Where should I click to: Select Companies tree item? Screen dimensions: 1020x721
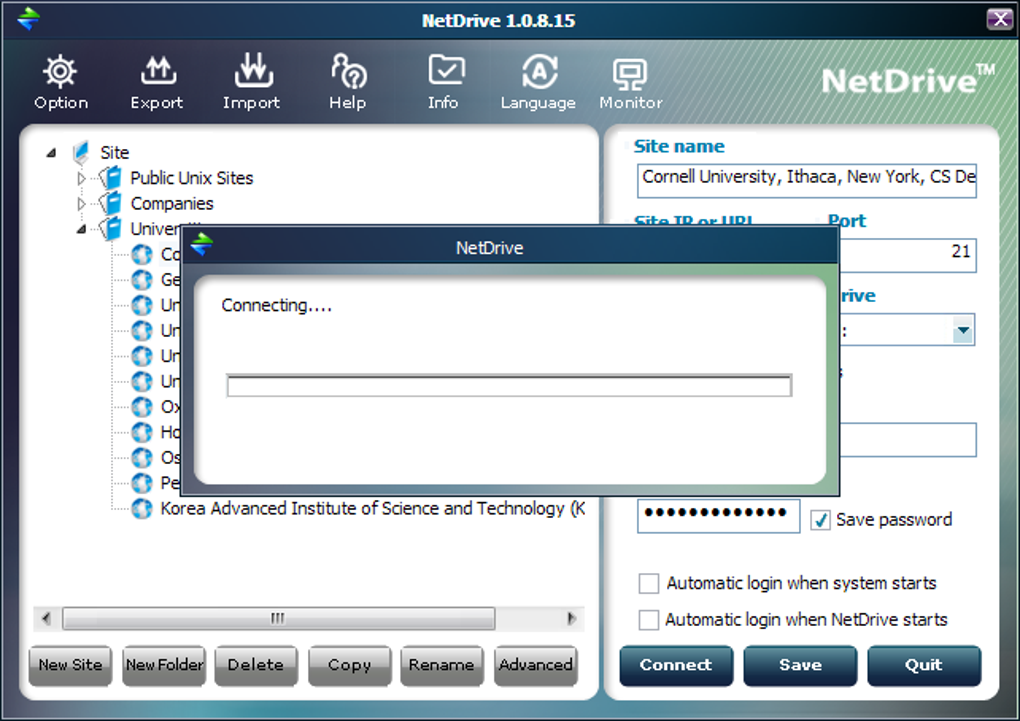tap(172, 204)
